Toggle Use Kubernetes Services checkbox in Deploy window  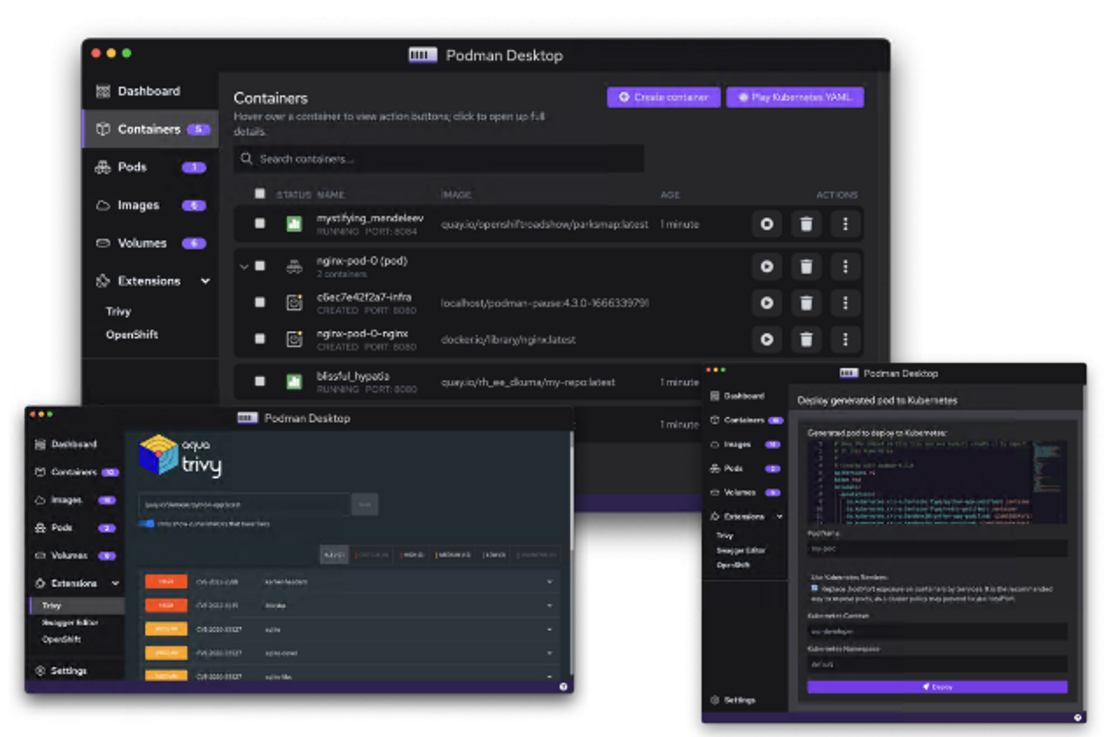click(x=814, y=589)
